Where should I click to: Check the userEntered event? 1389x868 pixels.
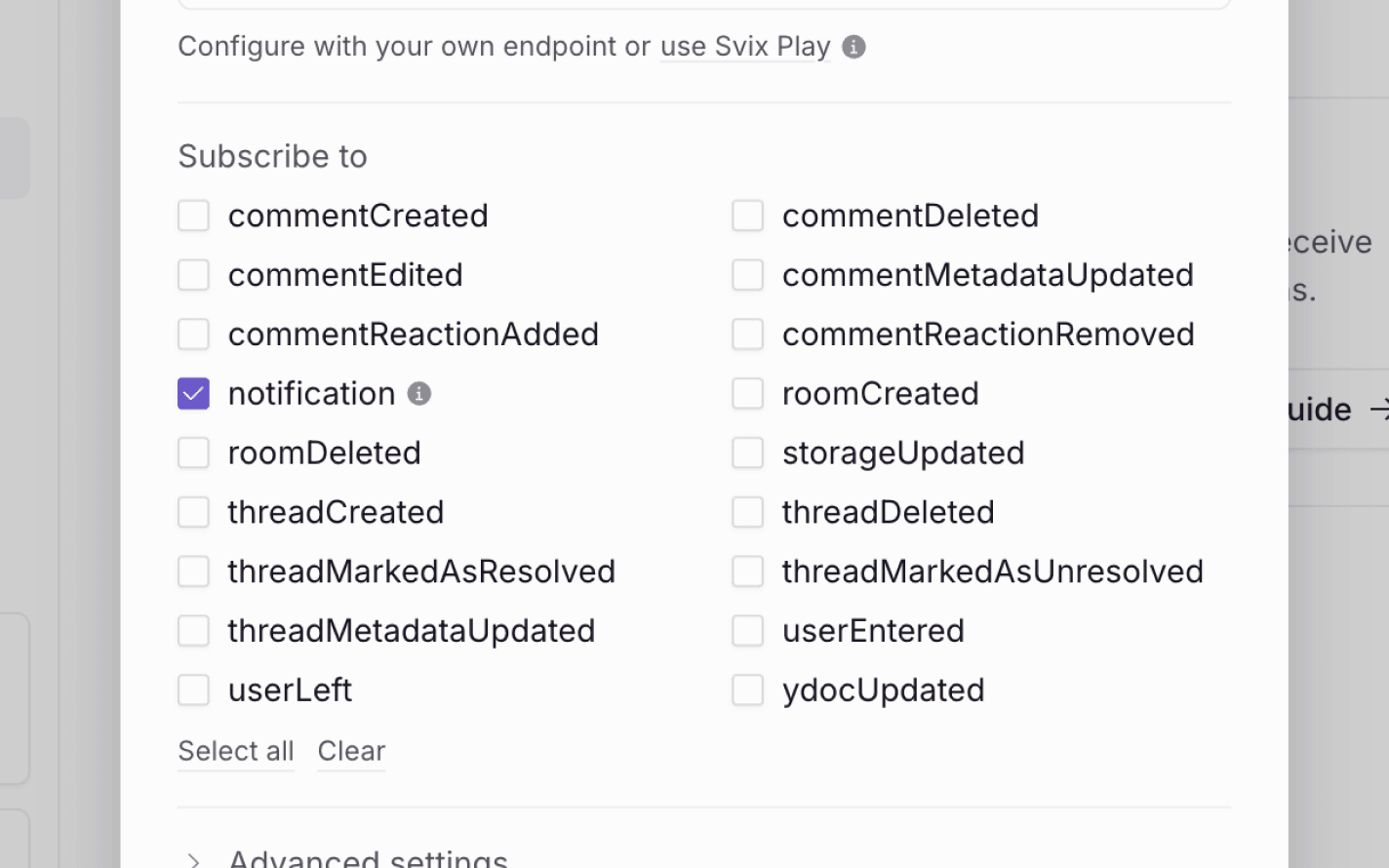pyautogui.click(x=747, y=630)
